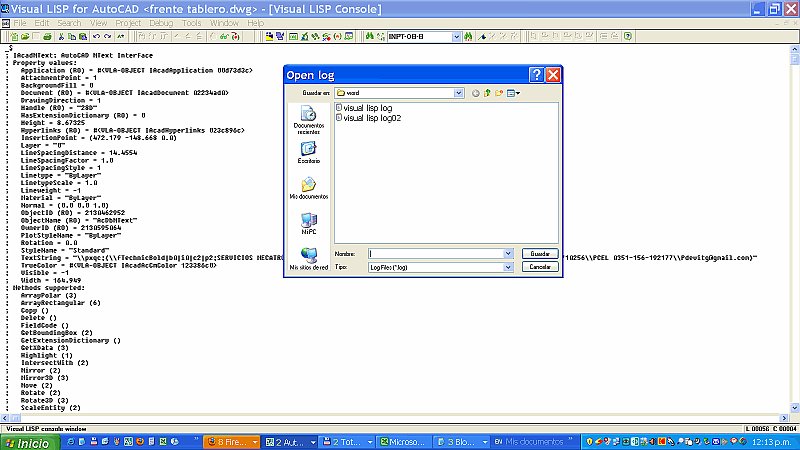Click the Copy toolbar icon

coord(72,36)
